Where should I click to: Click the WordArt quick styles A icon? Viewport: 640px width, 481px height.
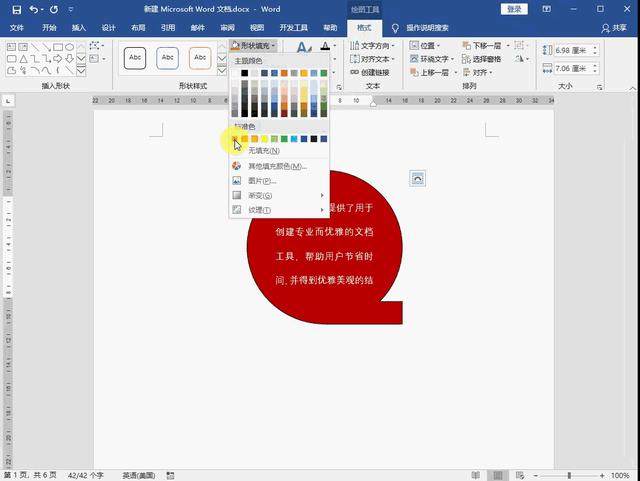[304, 47]
